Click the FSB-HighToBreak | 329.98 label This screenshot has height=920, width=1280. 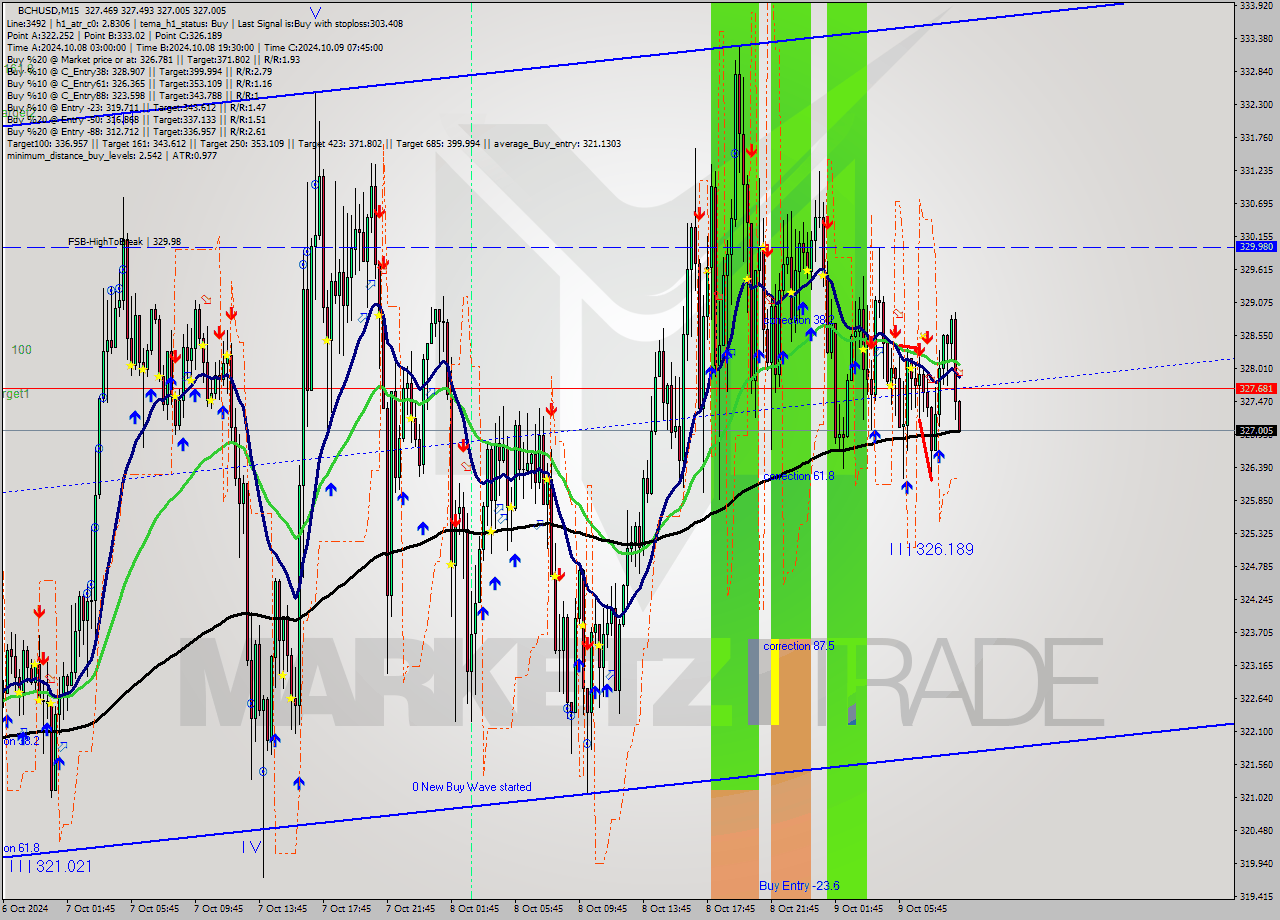click(125, 242)
